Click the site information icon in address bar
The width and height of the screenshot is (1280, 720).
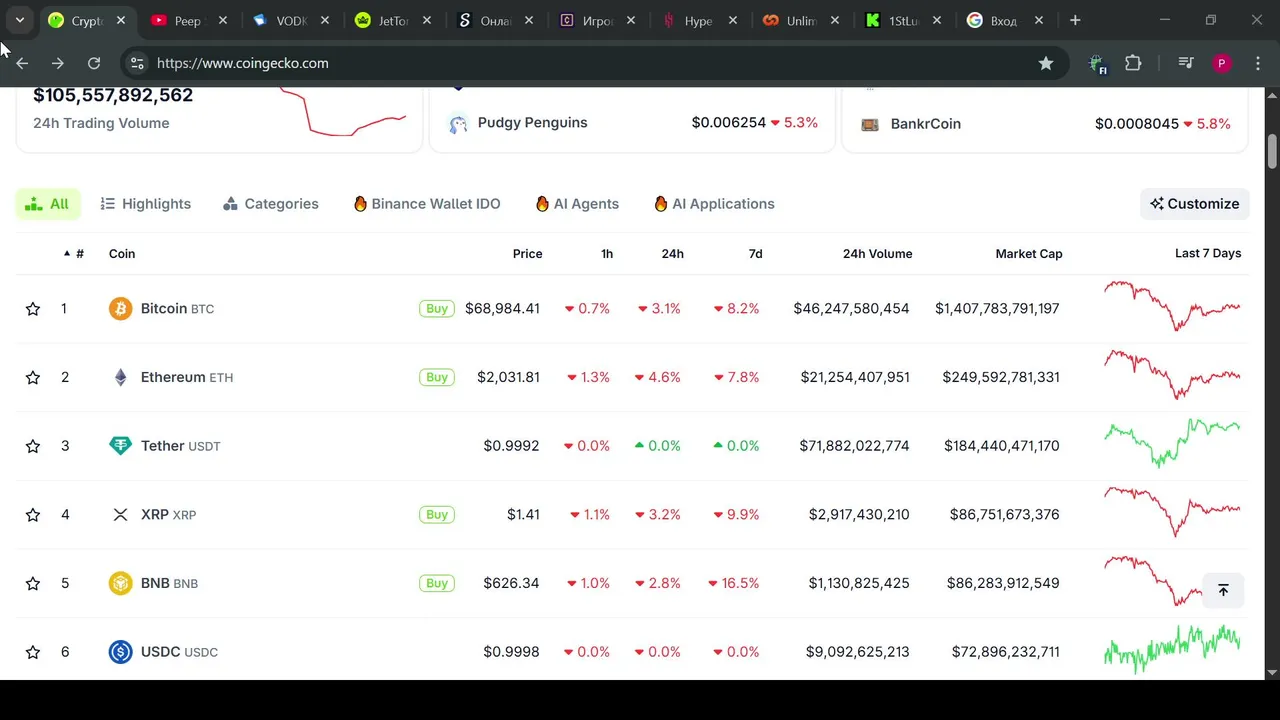click(138, 63)
